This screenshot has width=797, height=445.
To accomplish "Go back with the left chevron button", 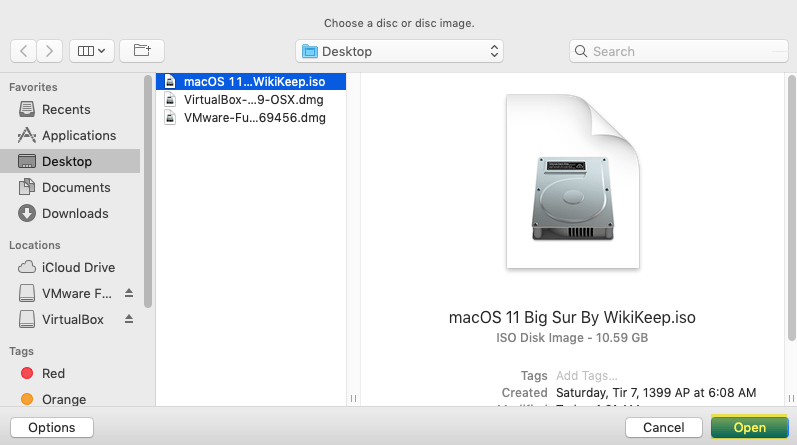I will [x=23, y=51].
